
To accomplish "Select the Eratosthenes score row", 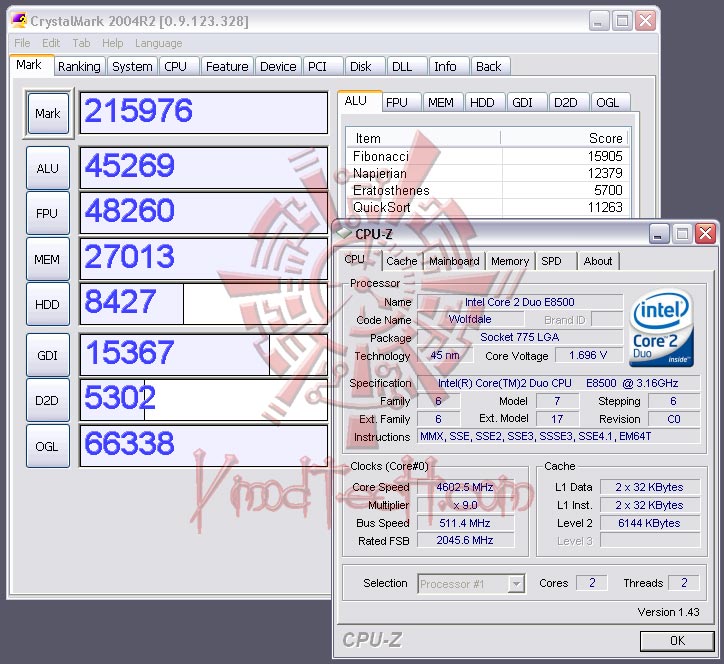I will coord(488,190).
